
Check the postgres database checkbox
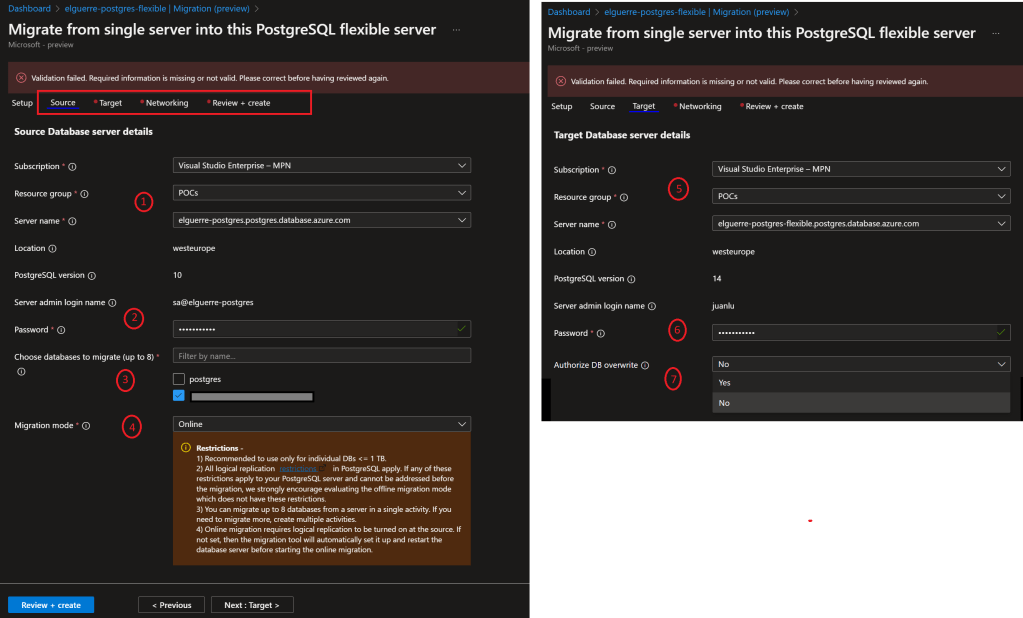[179, 379]
